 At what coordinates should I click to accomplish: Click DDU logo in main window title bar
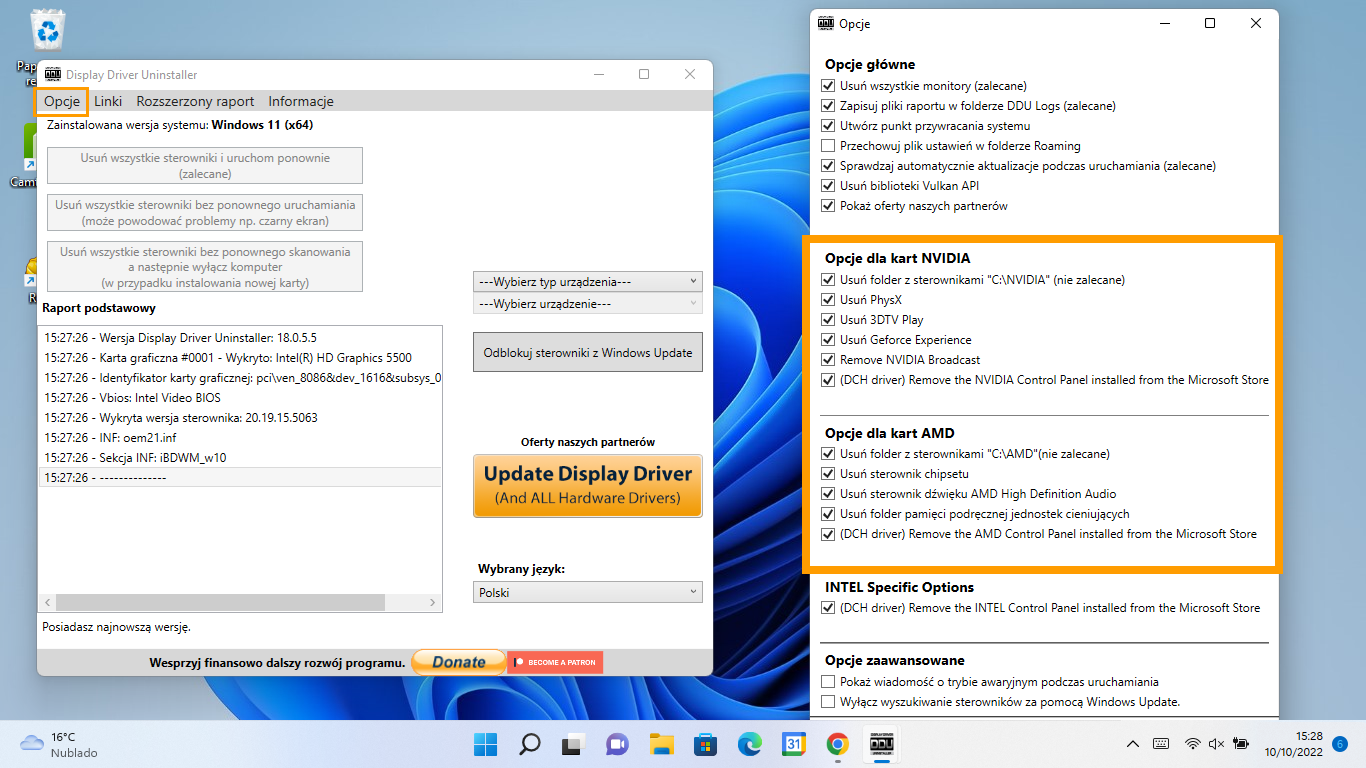(x=53, y=75)
